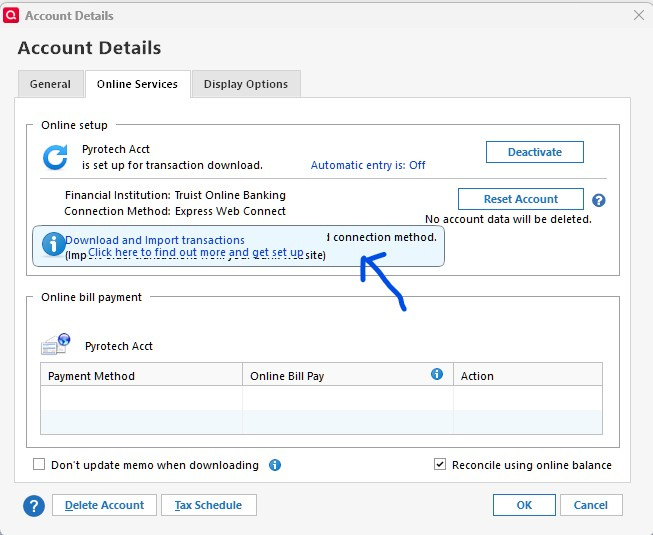Open the Tax Schedule button
This screenshot has width=653, height=535.
pos(209,505)
